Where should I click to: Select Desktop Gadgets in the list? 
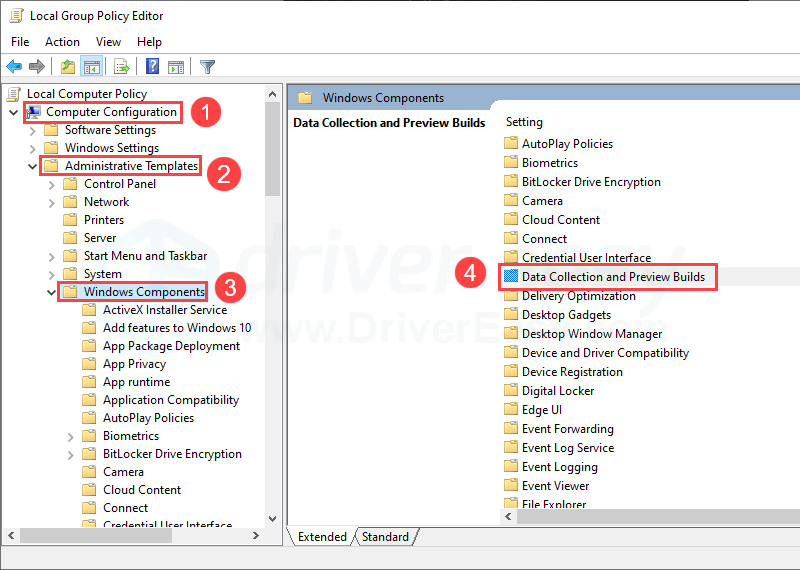(x=566, y=315)
